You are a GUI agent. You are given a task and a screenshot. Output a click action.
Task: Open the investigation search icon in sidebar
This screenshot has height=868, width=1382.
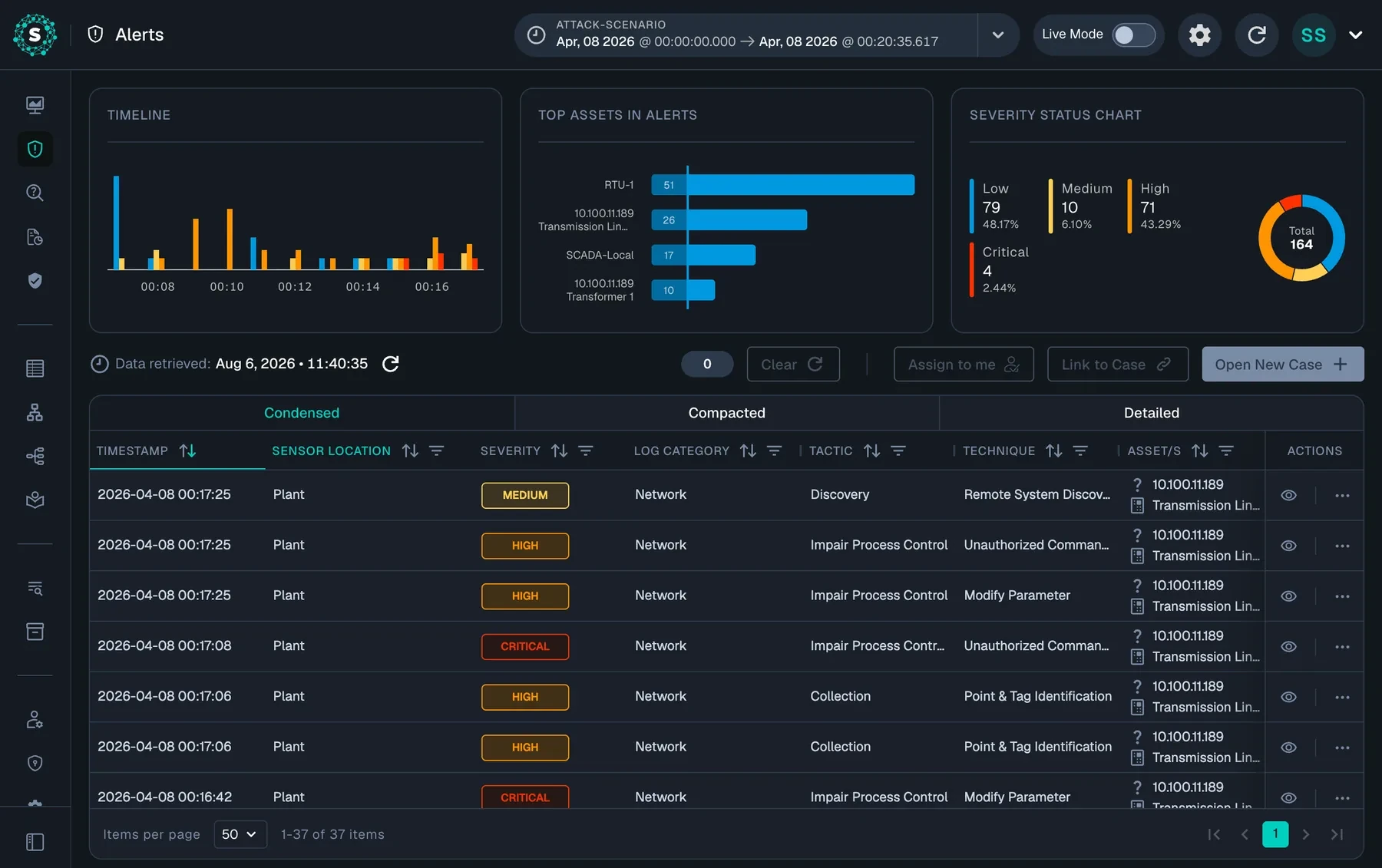click(35, 193)
